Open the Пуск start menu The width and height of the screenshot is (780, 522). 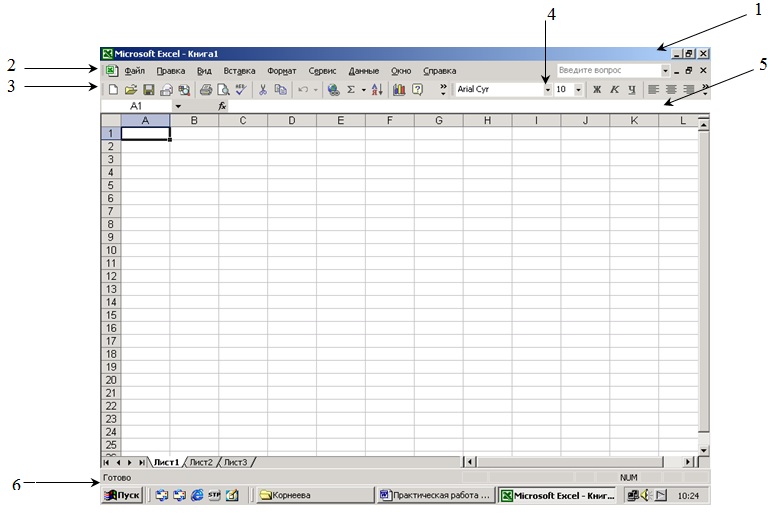pyautogui.click(x=122, y=495)
